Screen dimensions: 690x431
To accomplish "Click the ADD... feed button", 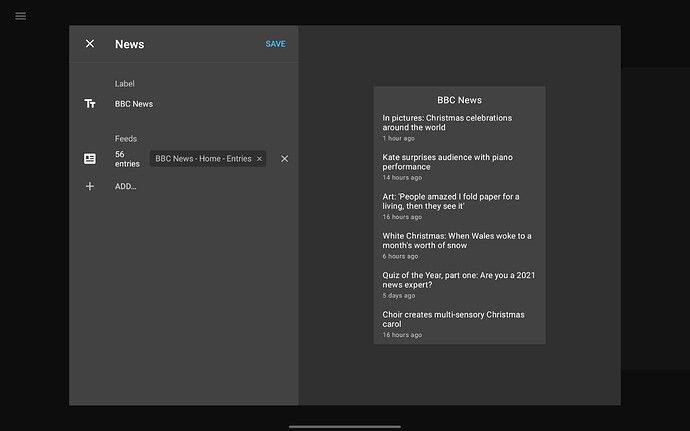I will pyautogui.click(x=125, y=186).
